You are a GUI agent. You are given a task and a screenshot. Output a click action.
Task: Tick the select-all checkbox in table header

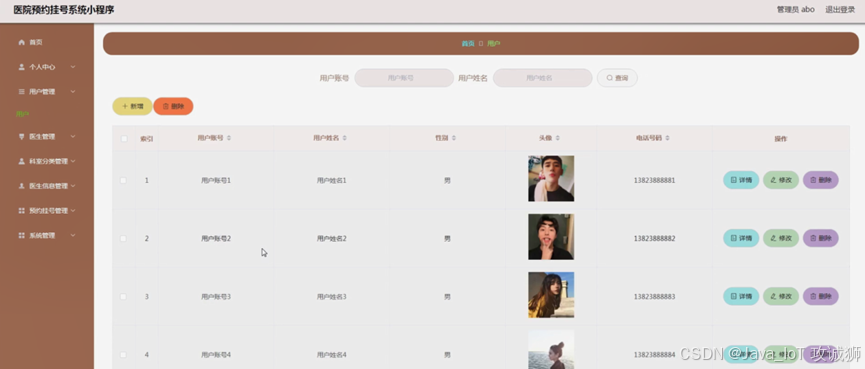click(x=124, y=138)
